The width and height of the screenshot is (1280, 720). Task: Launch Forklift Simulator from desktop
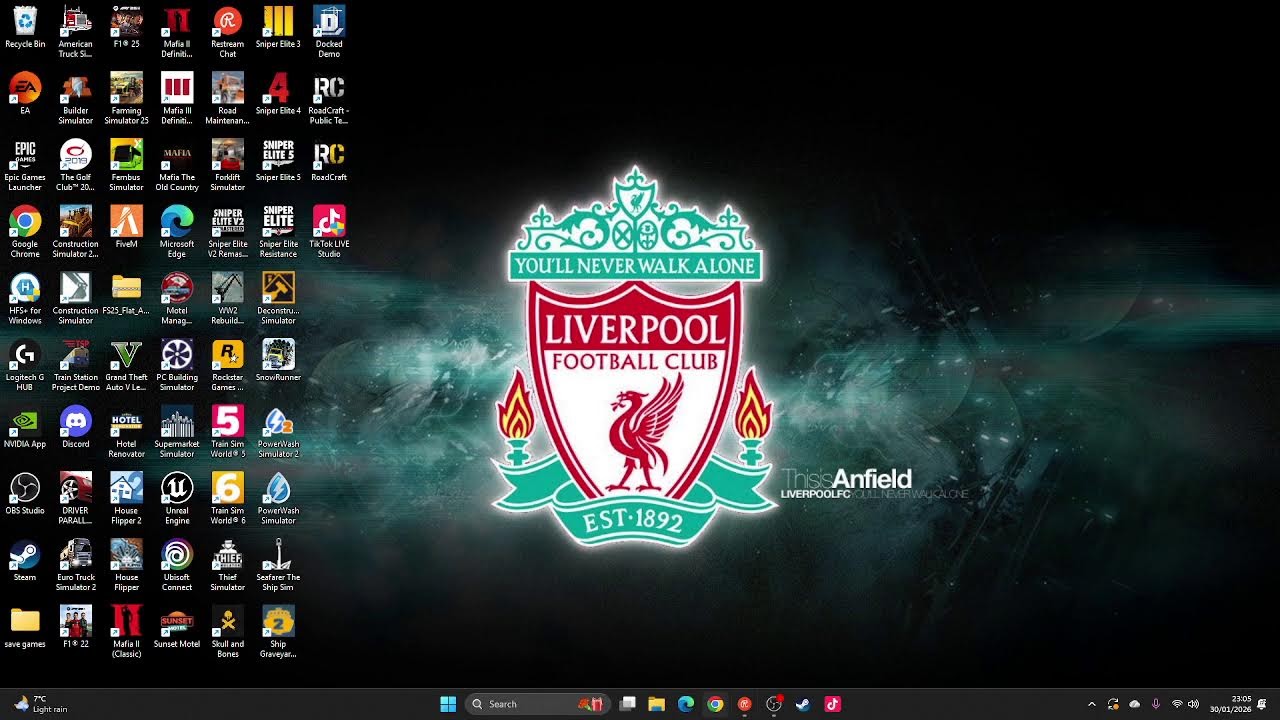(x=228, y=165)
